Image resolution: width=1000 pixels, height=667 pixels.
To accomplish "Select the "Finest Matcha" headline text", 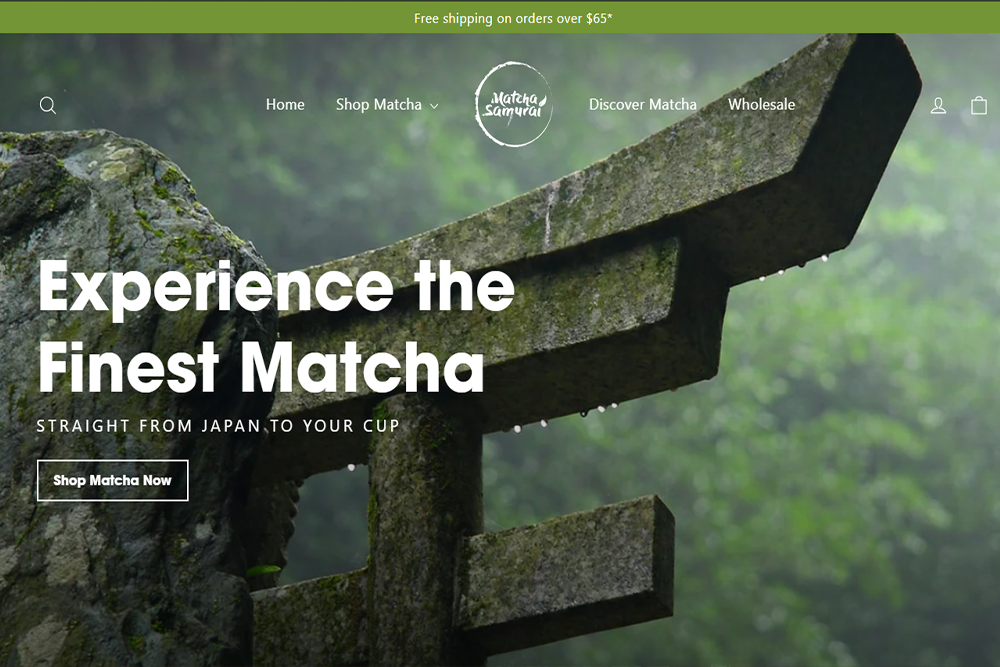I will 261,367.
